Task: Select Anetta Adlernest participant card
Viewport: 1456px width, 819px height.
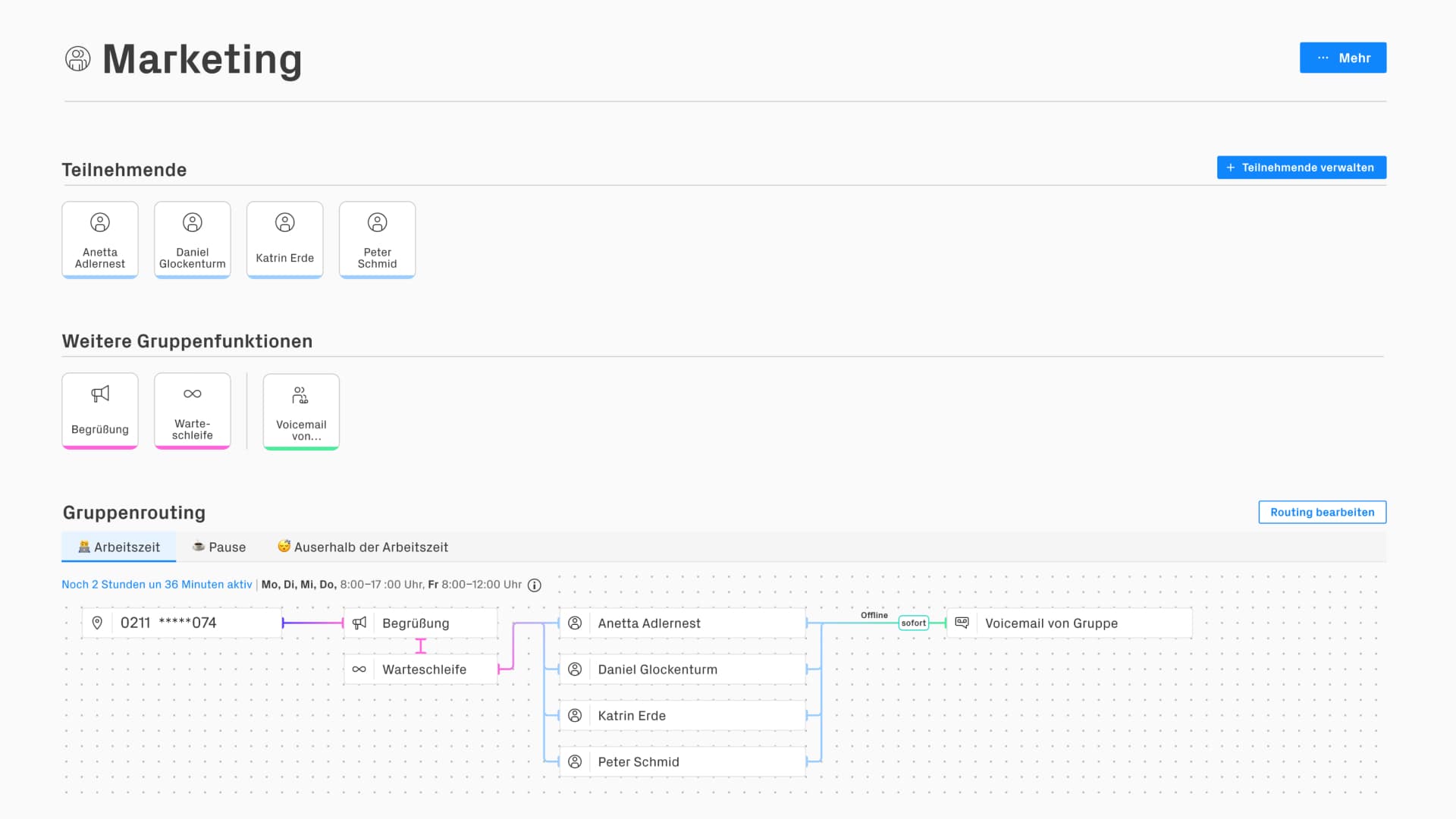Action: [x=100, y=240]
